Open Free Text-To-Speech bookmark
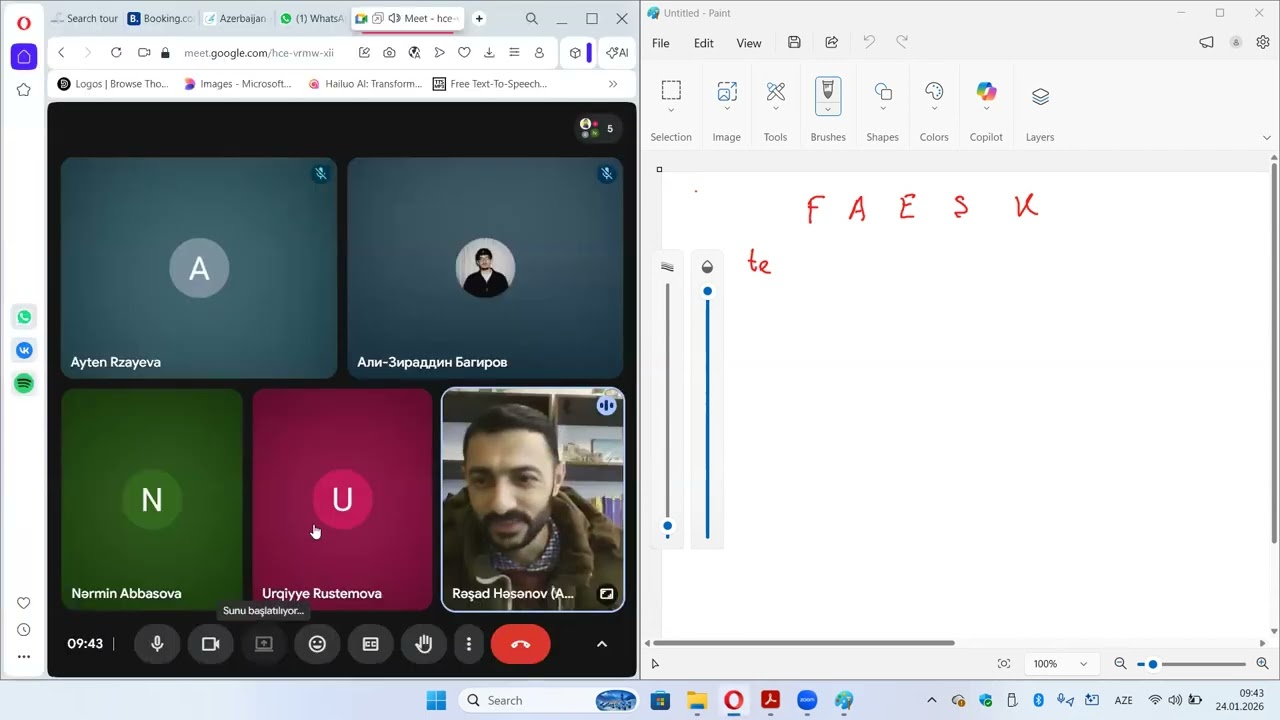 (490, 84)
